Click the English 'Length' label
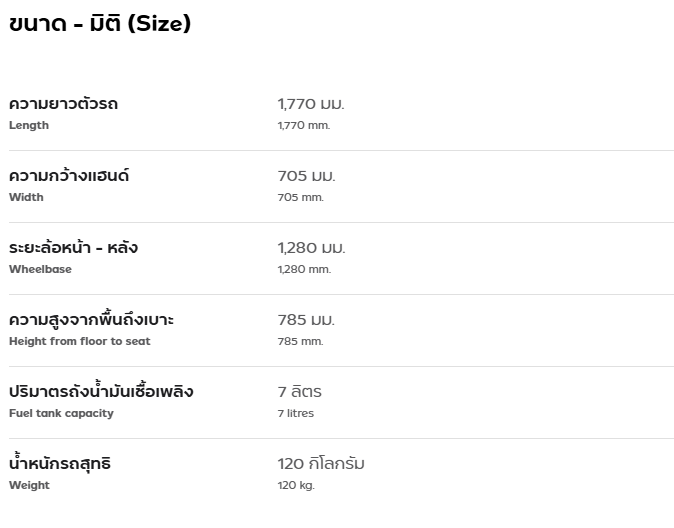674x528 pixels. pos(29,125)
